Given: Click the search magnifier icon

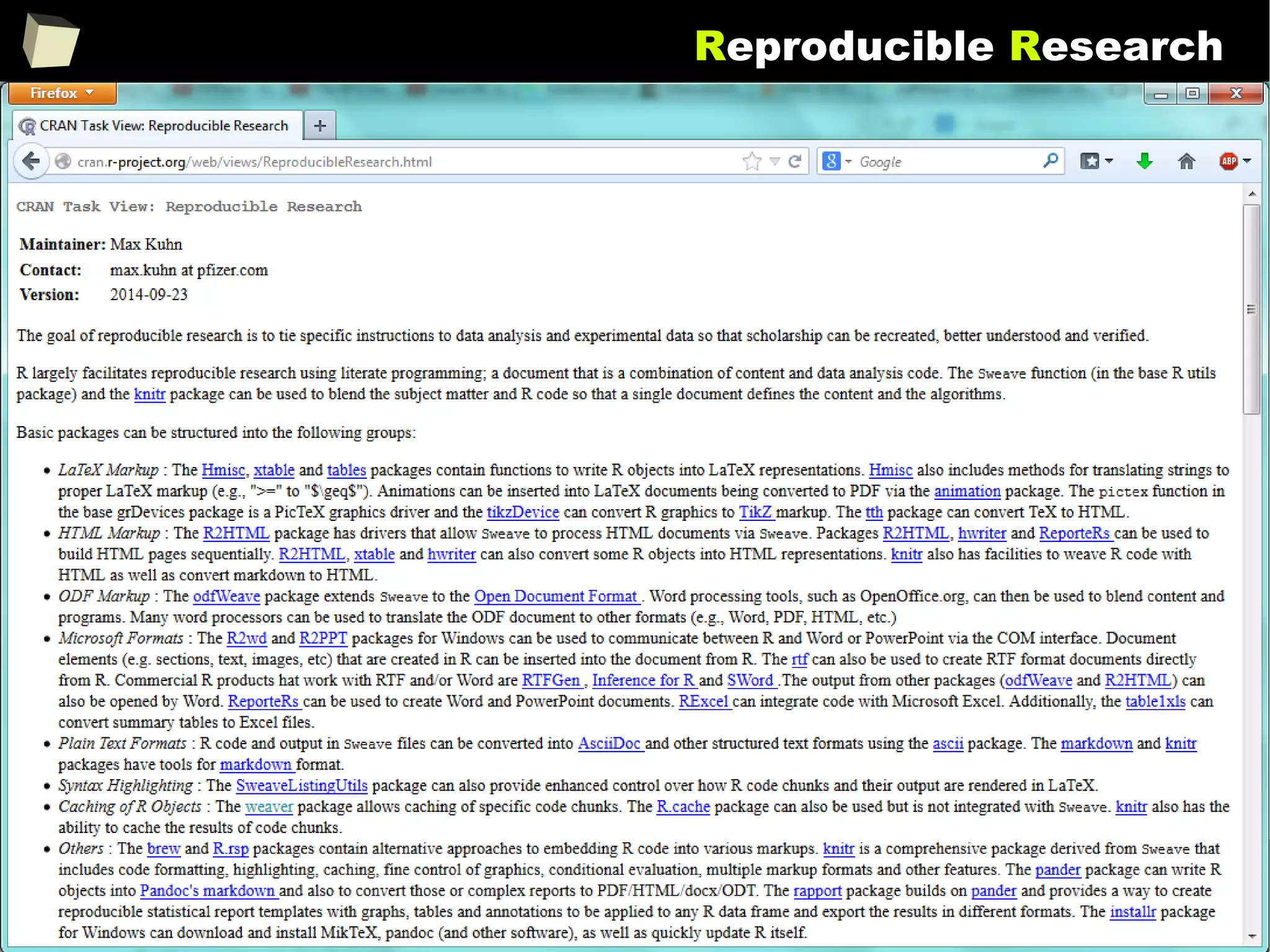Looking at the screenshot, I should pos(1050,161).
